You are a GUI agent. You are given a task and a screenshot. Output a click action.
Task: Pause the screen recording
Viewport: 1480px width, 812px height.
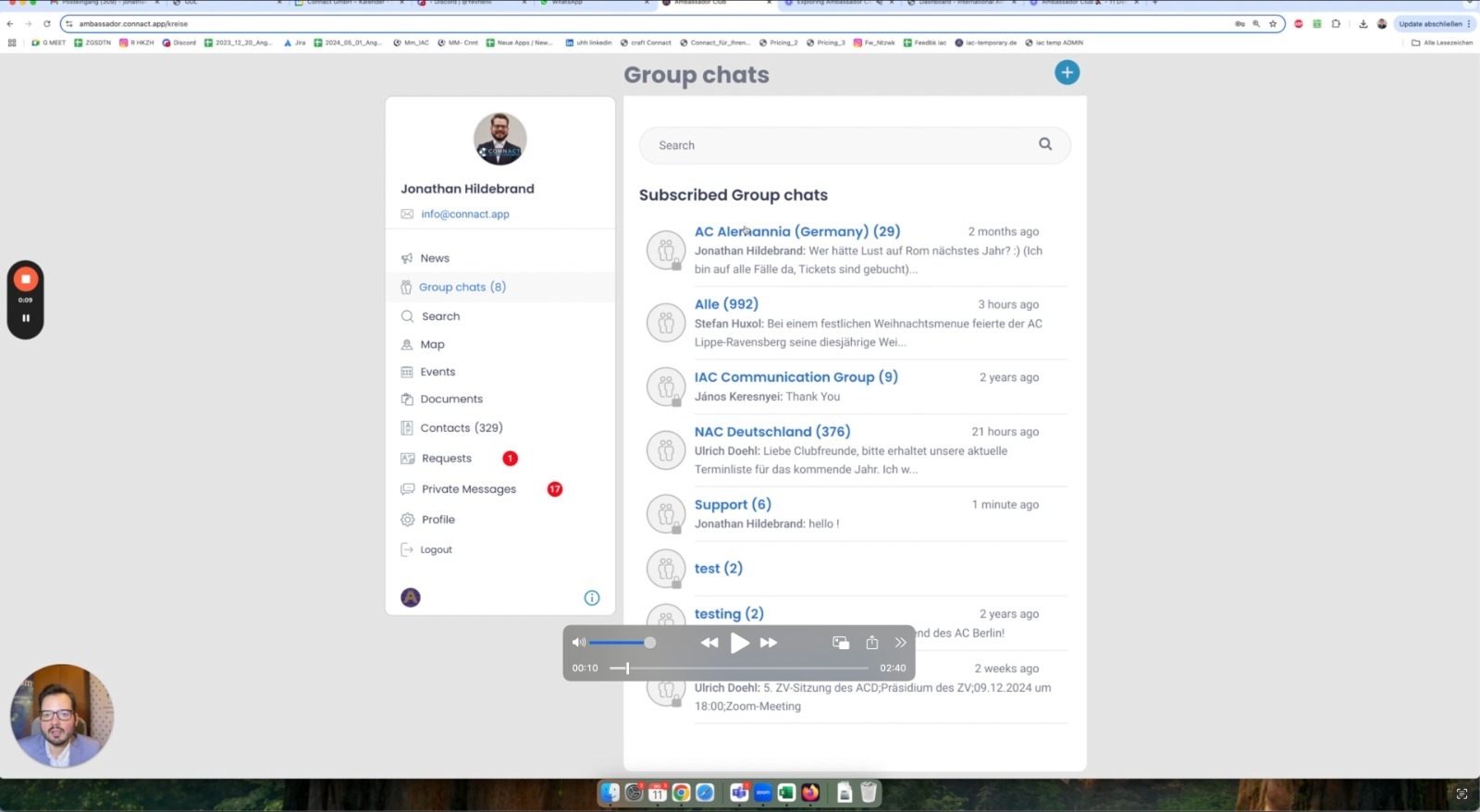coord(26,318)
